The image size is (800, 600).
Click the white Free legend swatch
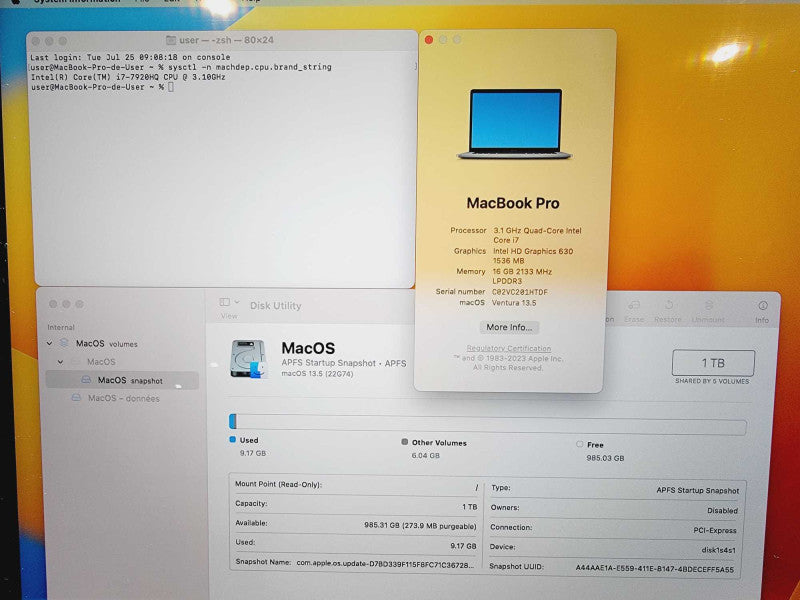pyautogui.click(x=580, y=444)
